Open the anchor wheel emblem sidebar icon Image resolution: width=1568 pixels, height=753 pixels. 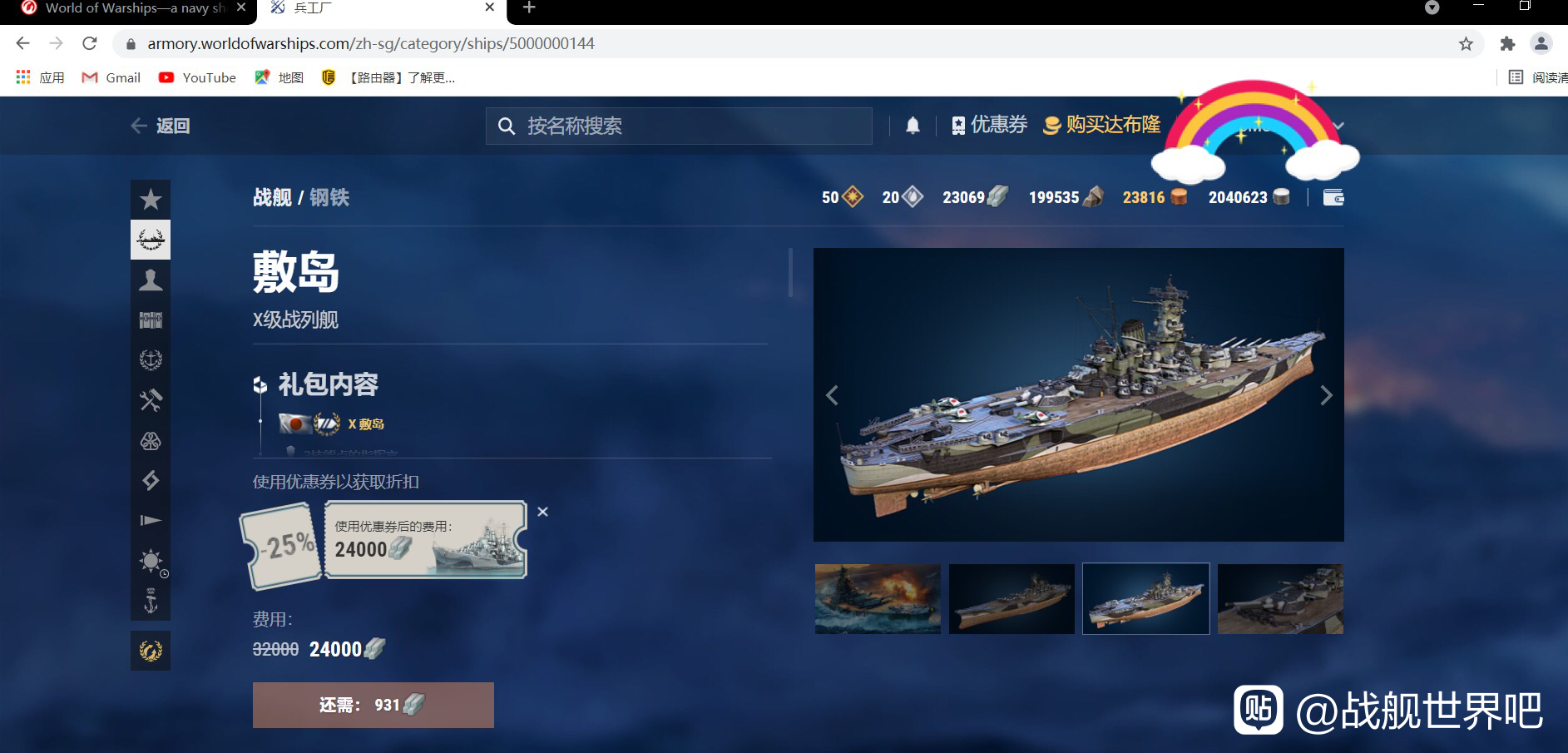(x=151, y=359)
